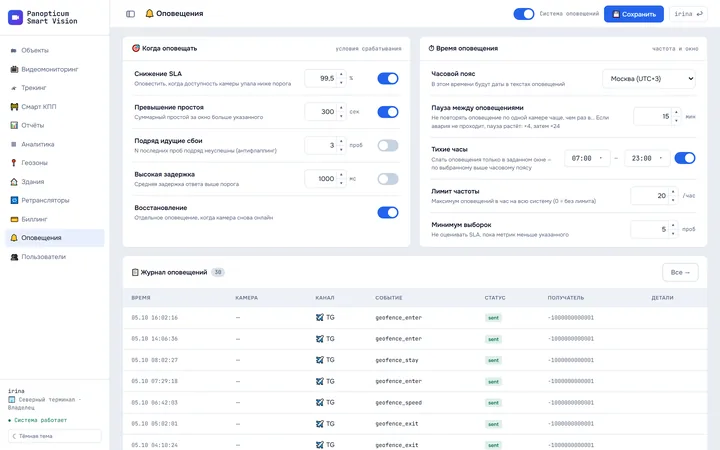This screenshot has height=450, width=720.
Task: Click the Telegram icon in the 07:29:18 row
Action: coord(320,381)
